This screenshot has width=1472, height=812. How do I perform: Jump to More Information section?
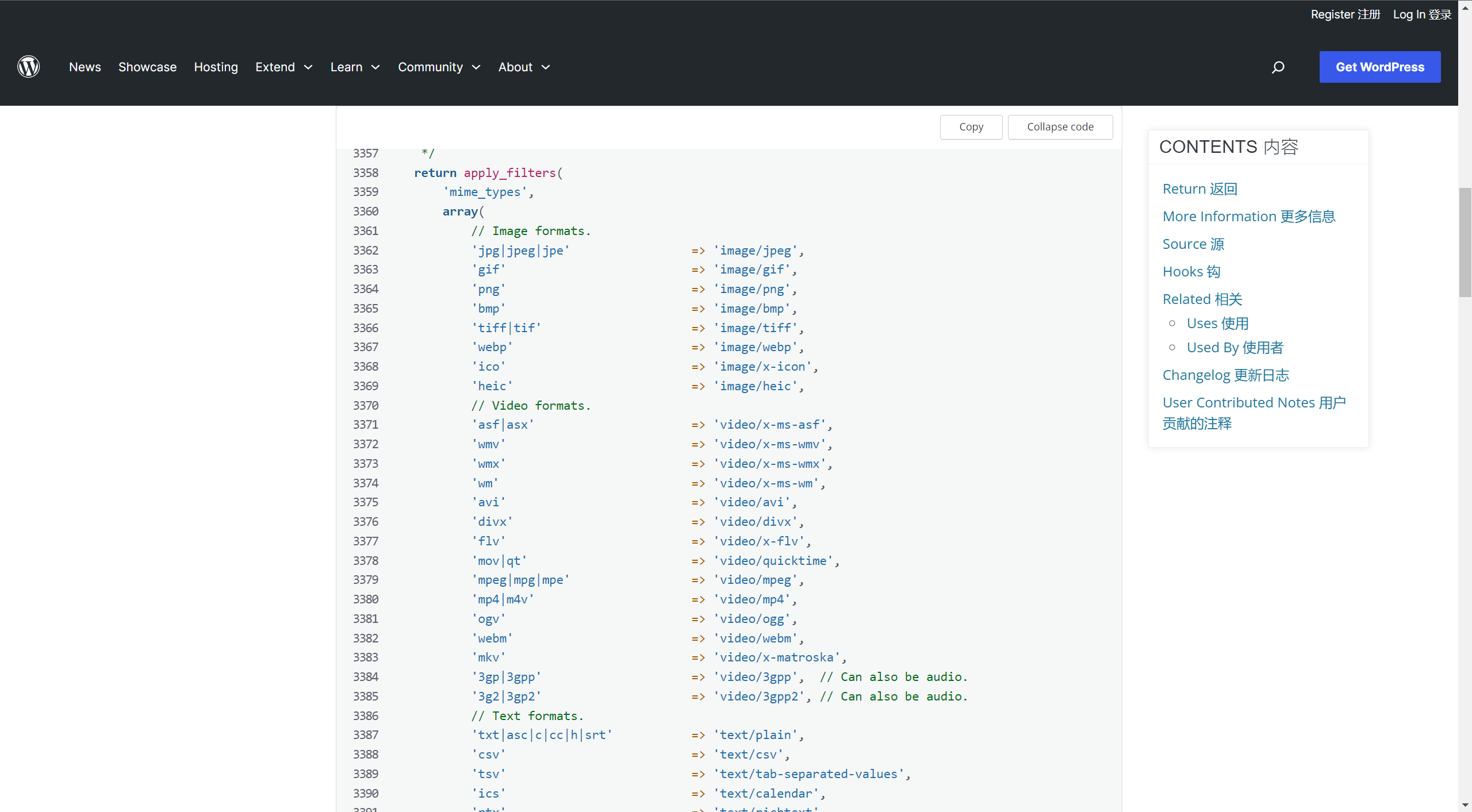[1249, 217]
